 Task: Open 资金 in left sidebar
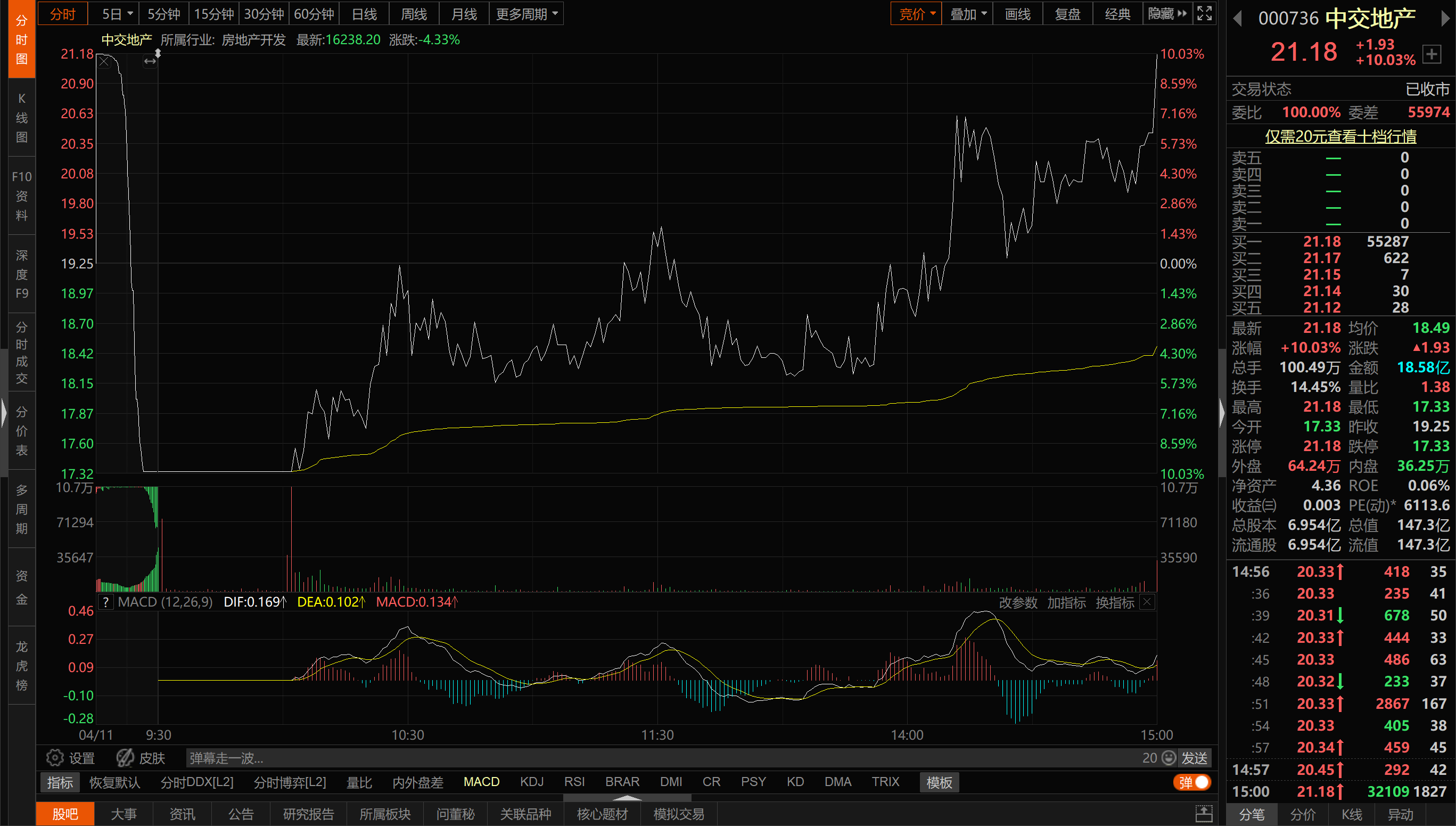point(21,587)
